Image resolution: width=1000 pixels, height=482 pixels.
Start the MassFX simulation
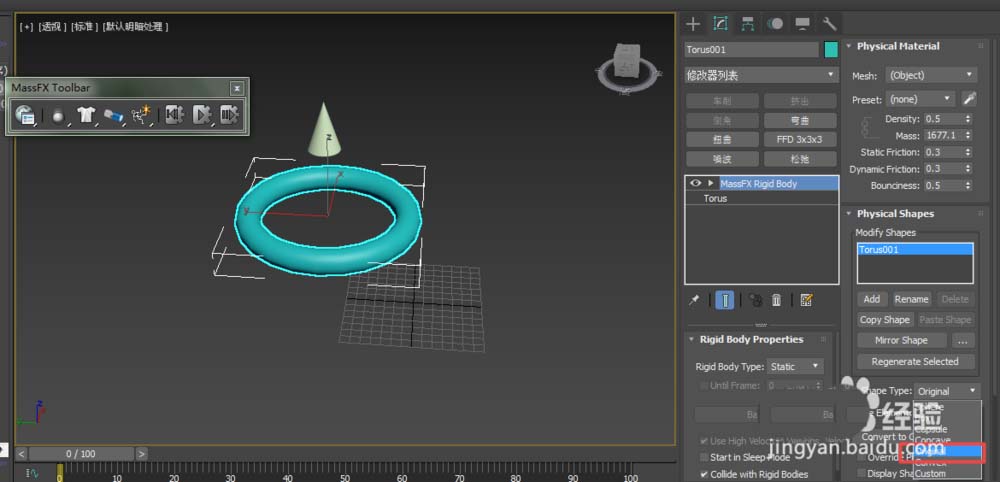[x=202, y=115]
